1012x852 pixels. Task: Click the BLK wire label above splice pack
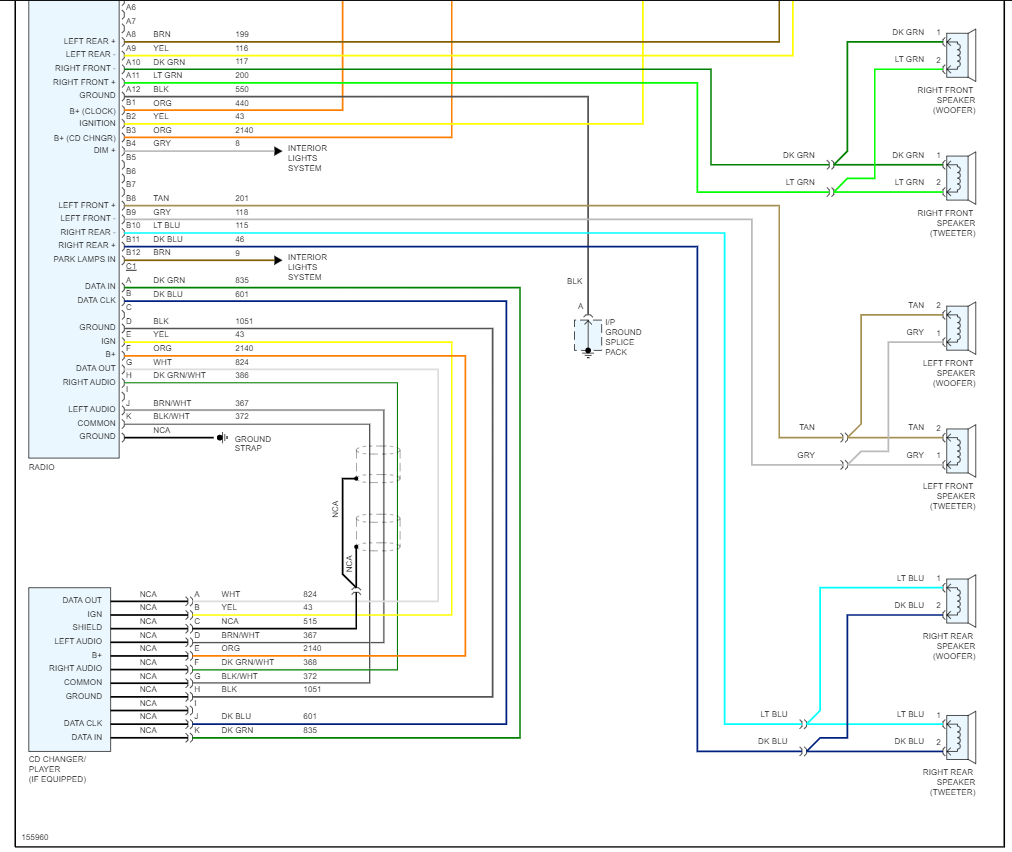coord(574,281)
